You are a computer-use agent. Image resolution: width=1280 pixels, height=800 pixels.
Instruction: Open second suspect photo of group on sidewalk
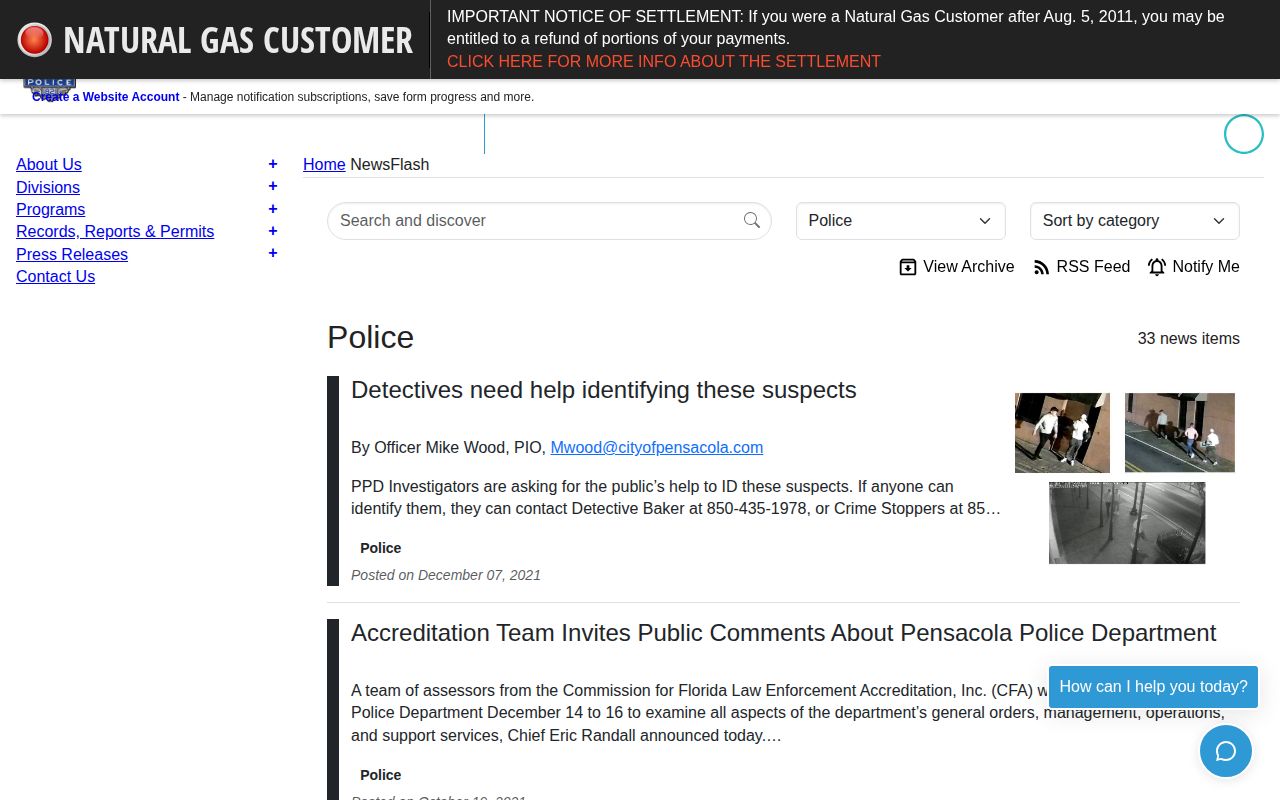click(x=1180, y=433)
